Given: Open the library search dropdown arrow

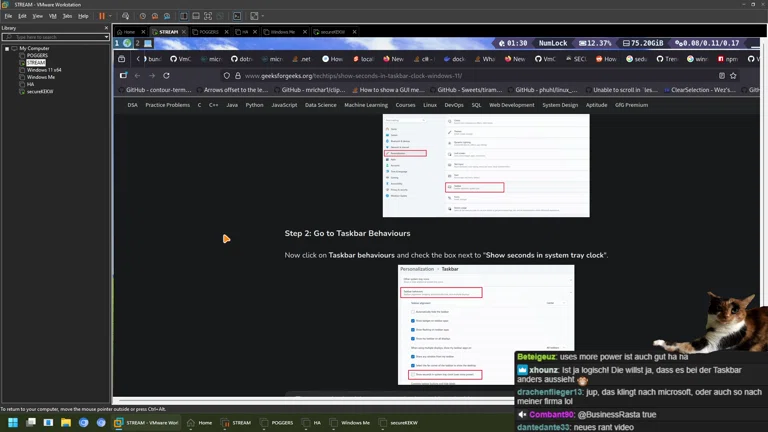Looking at the screenshot, I should 106,37.
